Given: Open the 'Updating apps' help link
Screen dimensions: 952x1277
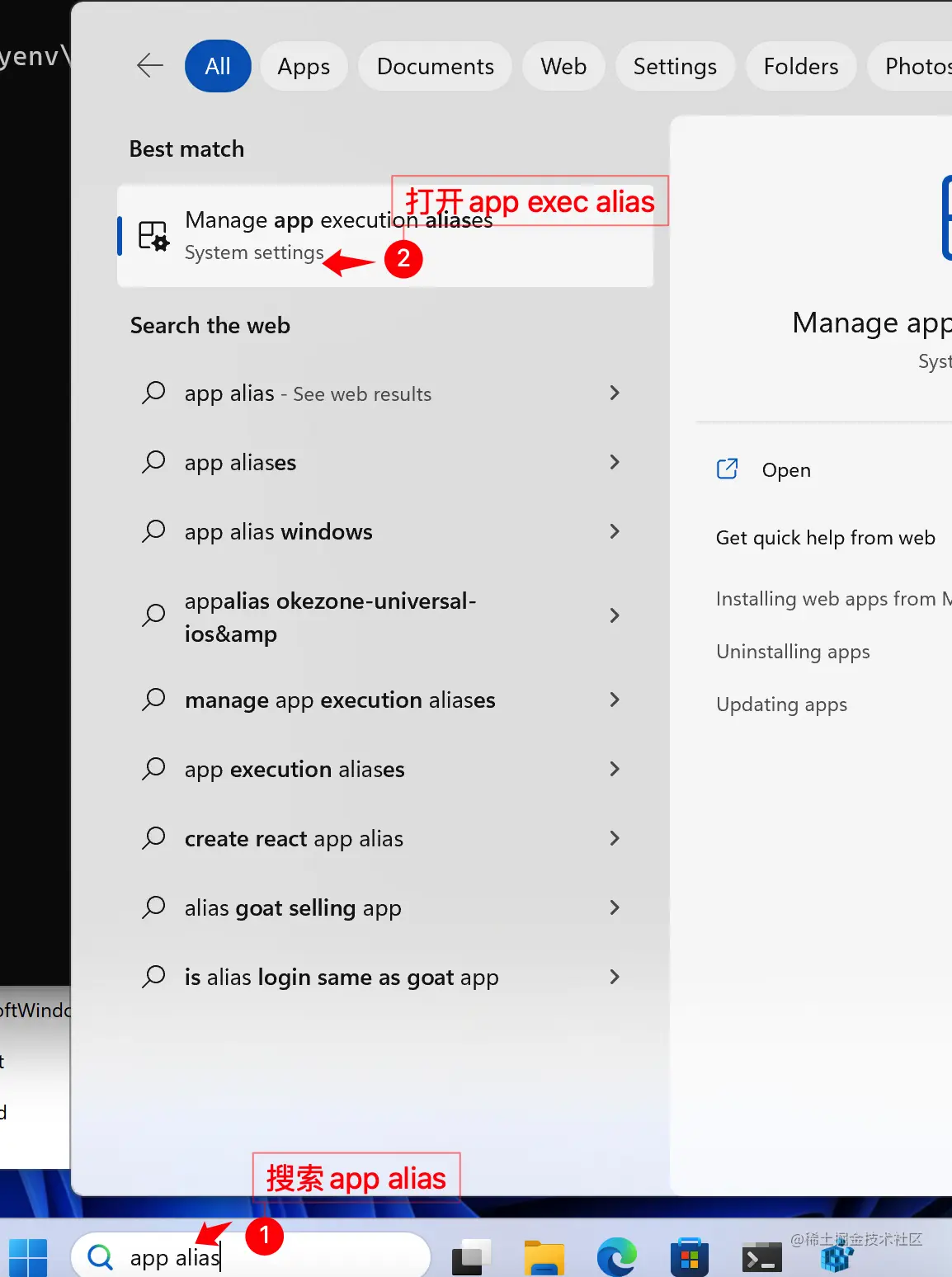Looking at the screenshot, I should click(781, 704).
